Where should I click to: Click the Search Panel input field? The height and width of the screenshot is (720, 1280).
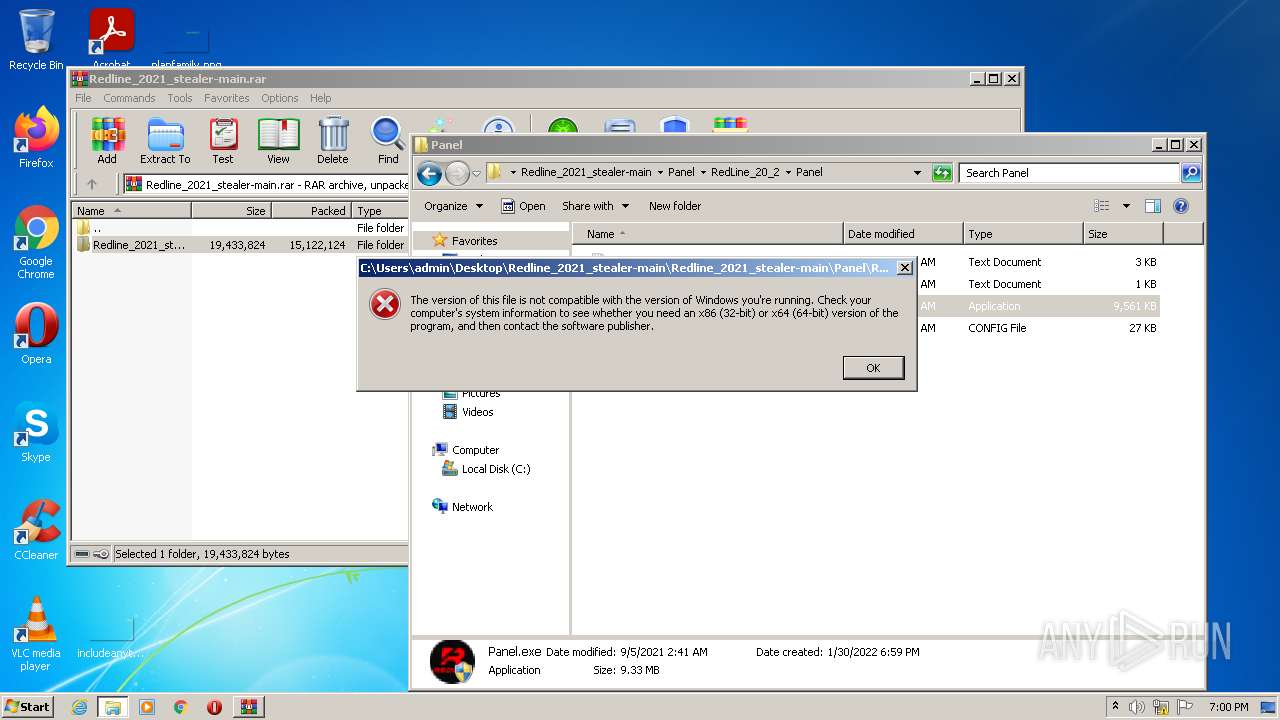pyautogui.click(x=1070, y=173)
